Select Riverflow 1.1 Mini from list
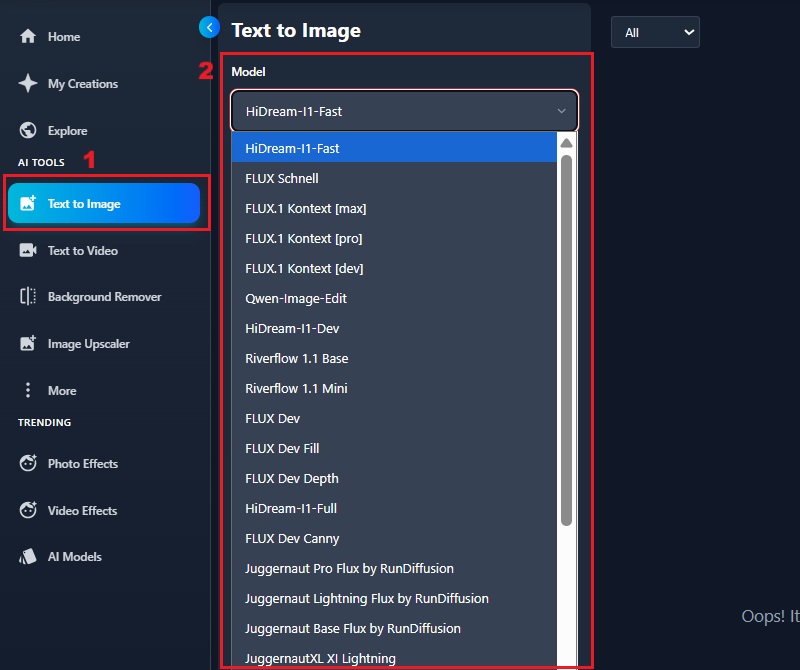 coord(394,388)
